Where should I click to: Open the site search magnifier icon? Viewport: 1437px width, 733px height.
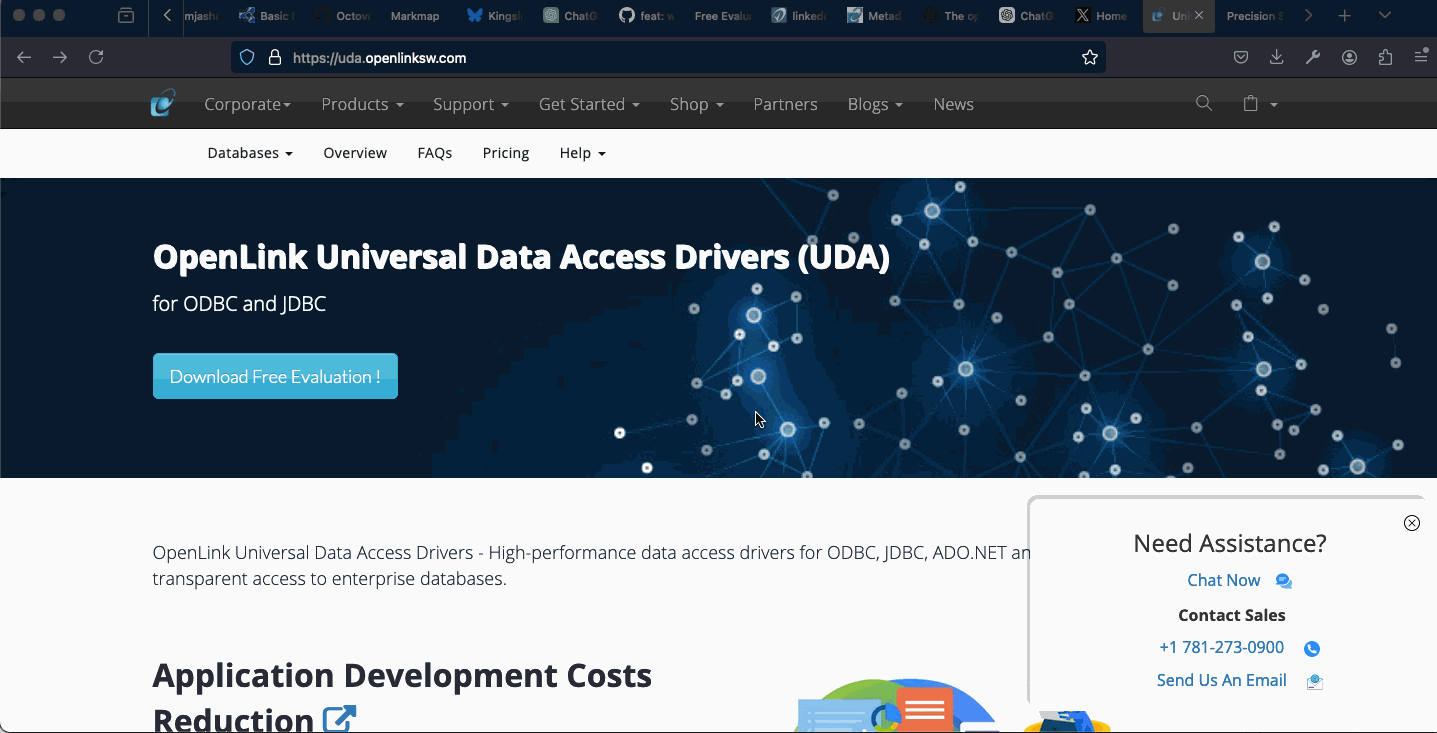click(1203, 103)
